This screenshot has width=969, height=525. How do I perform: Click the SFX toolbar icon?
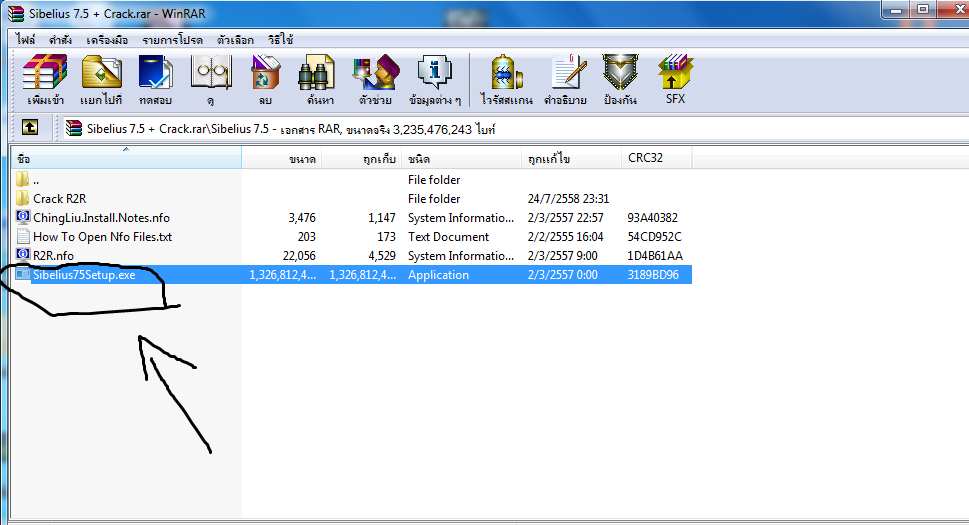tap(675, 72)
